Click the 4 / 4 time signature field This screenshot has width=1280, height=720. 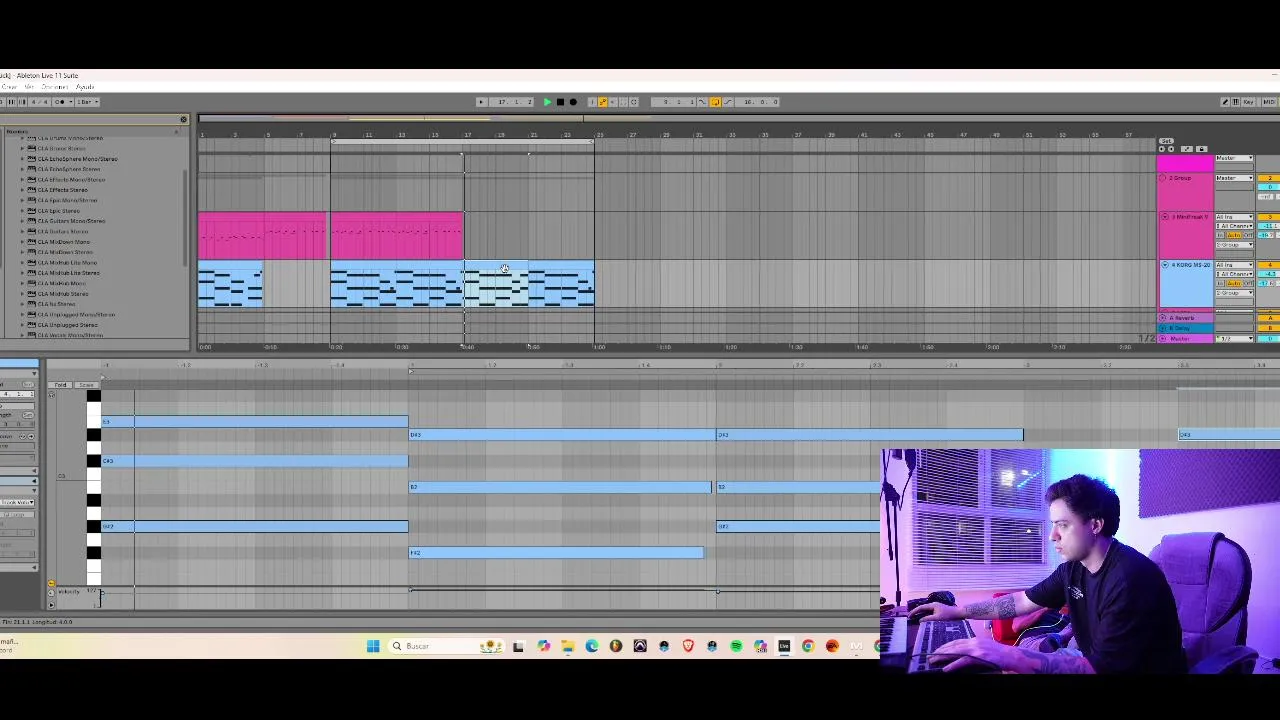39,102
